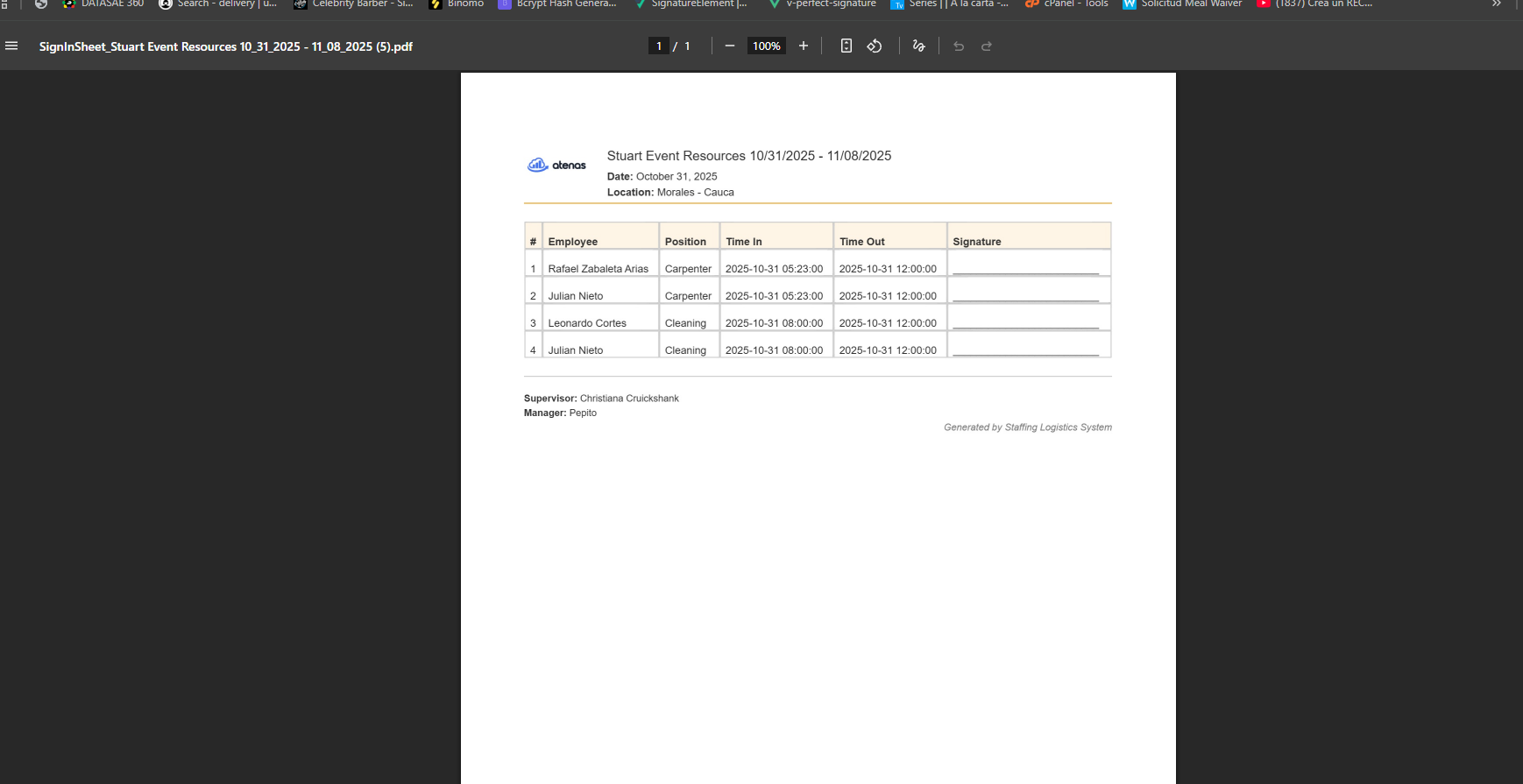Open the Bcrypt Hash Generator bookmark
The width and height of the screenshot is (1523, 784).
click(557, 4)
